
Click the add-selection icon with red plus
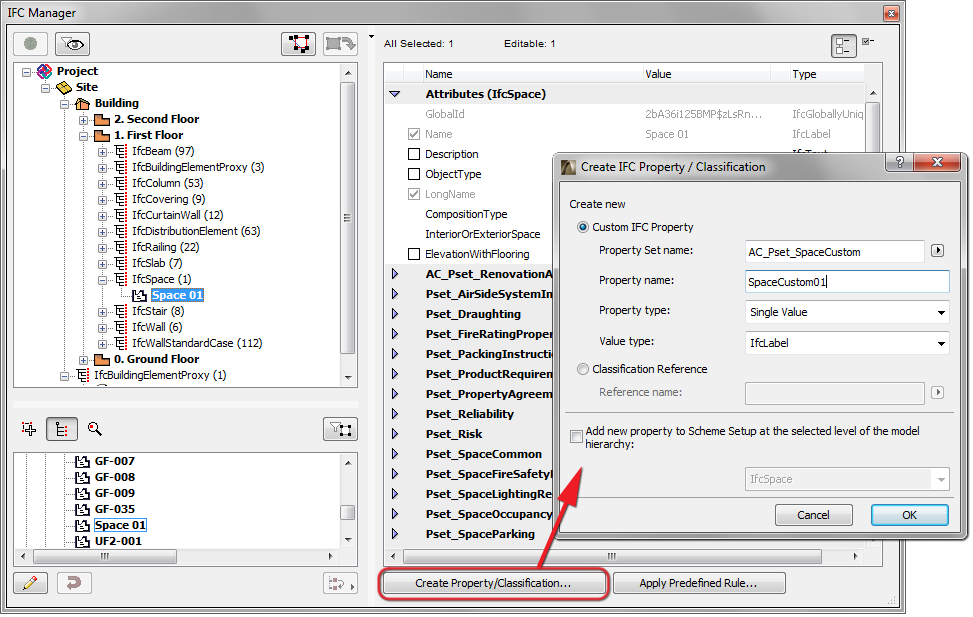[29, 429]
